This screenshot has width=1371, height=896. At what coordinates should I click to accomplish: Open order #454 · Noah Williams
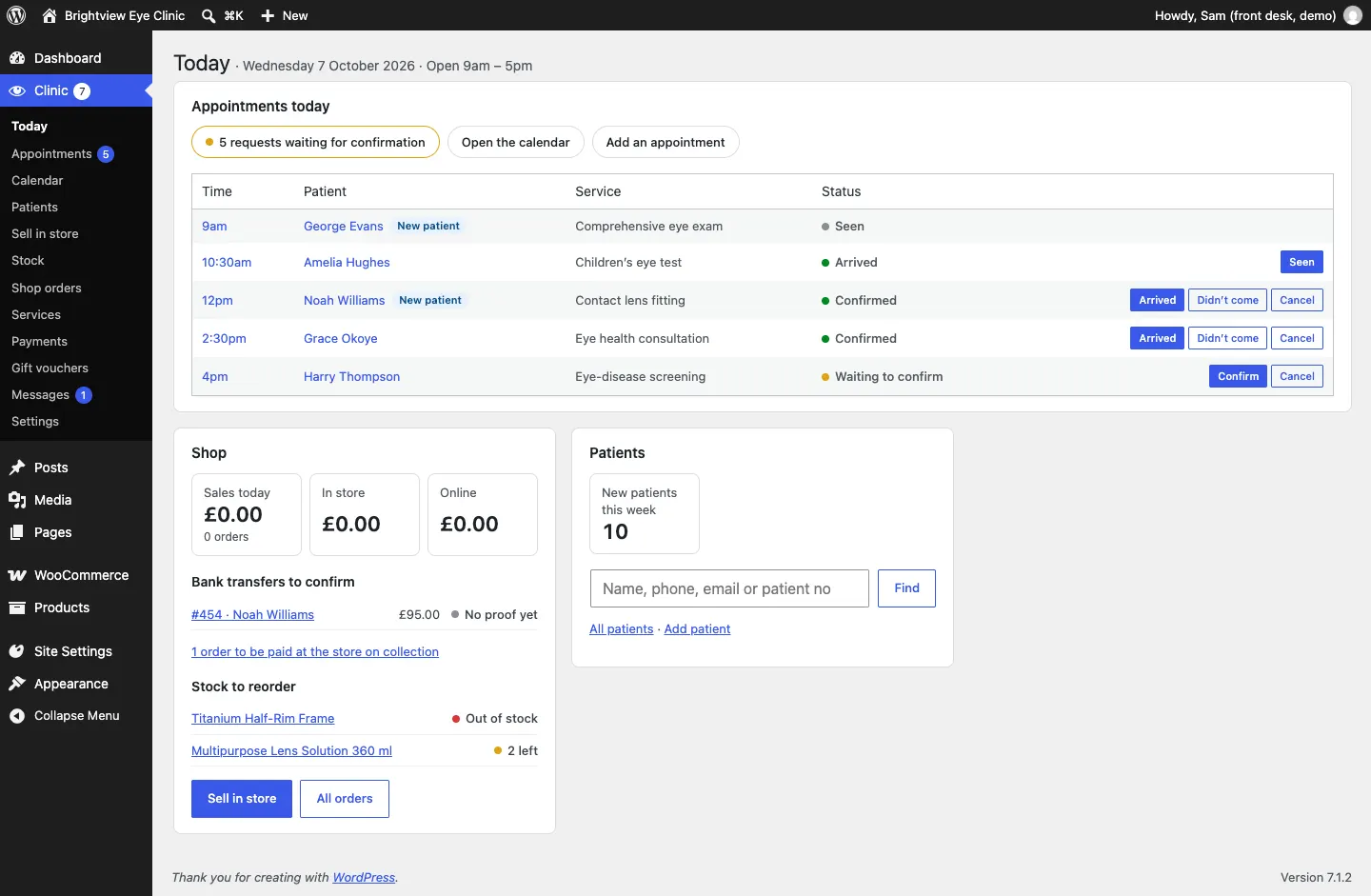(x=252, y=614)
